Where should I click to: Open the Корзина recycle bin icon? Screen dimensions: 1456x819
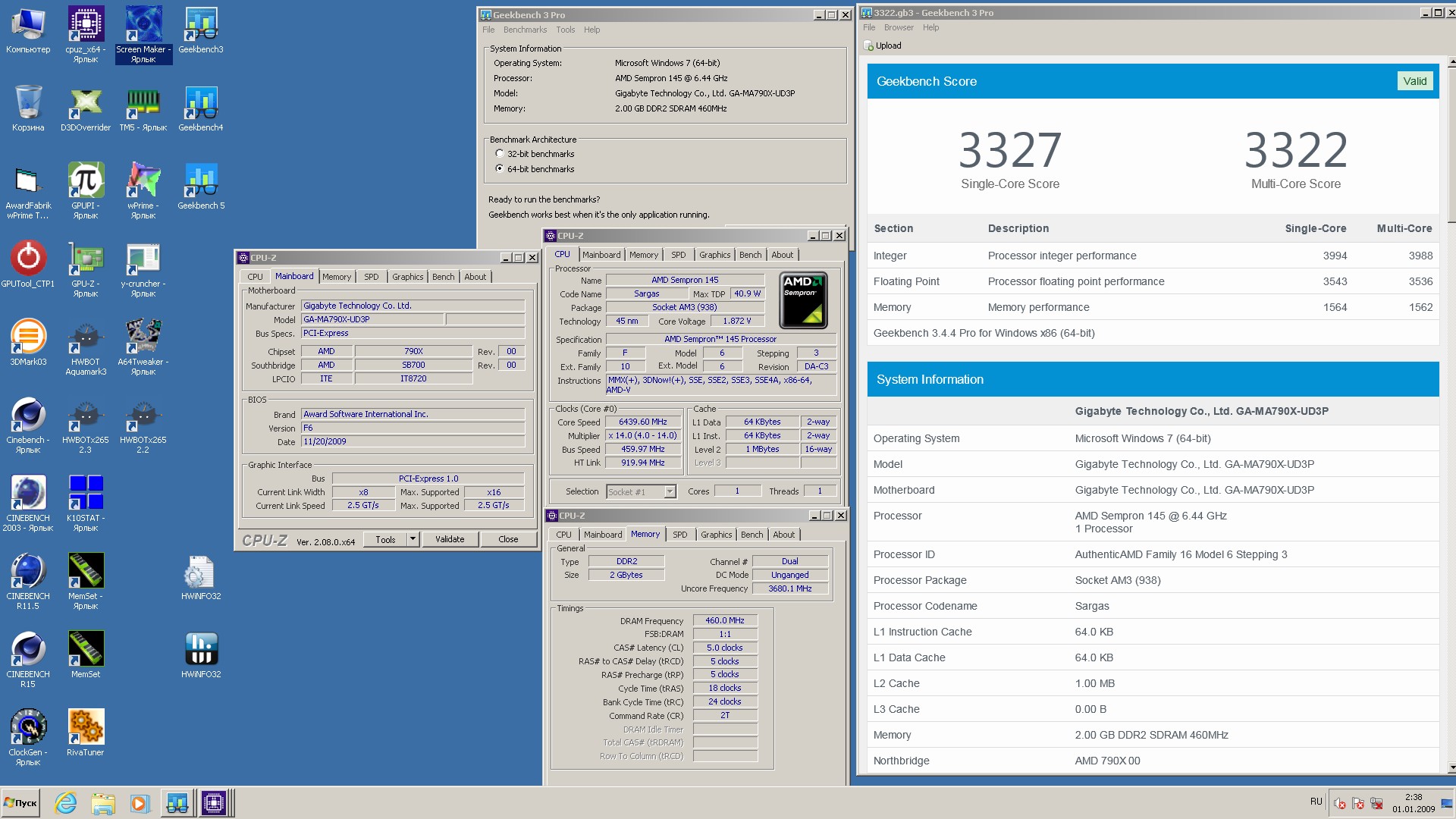coord(28,108)
